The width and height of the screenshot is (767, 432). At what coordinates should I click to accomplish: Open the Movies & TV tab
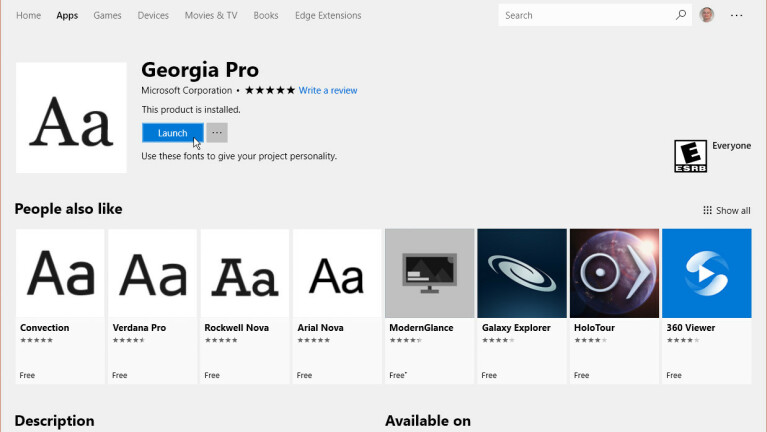pos(211,15)
